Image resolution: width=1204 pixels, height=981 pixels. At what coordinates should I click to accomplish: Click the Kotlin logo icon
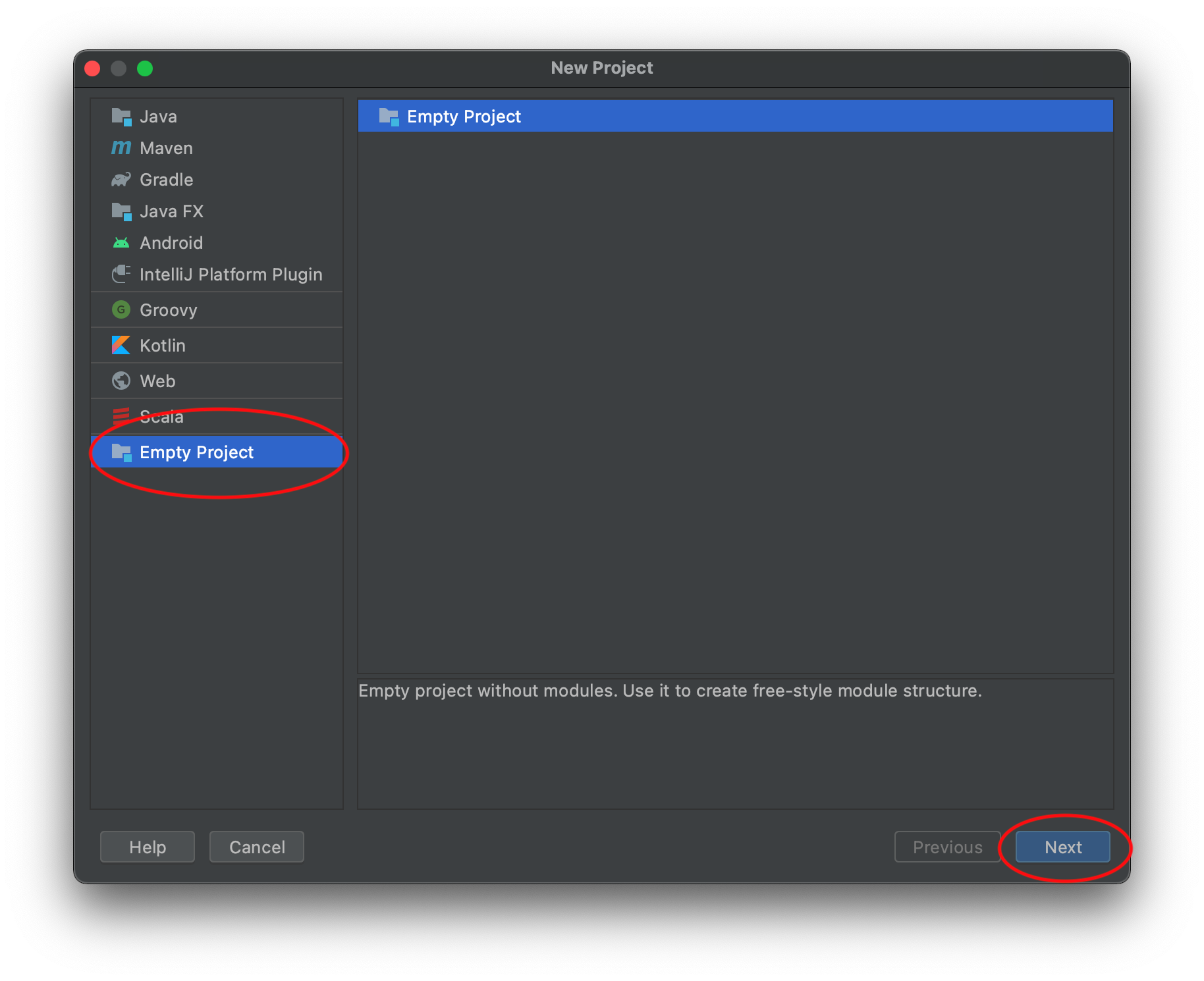[x=121, y=346]
